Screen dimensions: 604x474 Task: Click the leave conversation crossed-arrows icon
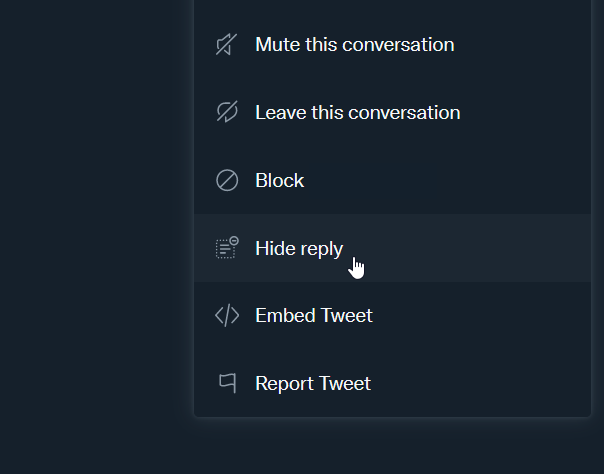[x=227, y=112]
